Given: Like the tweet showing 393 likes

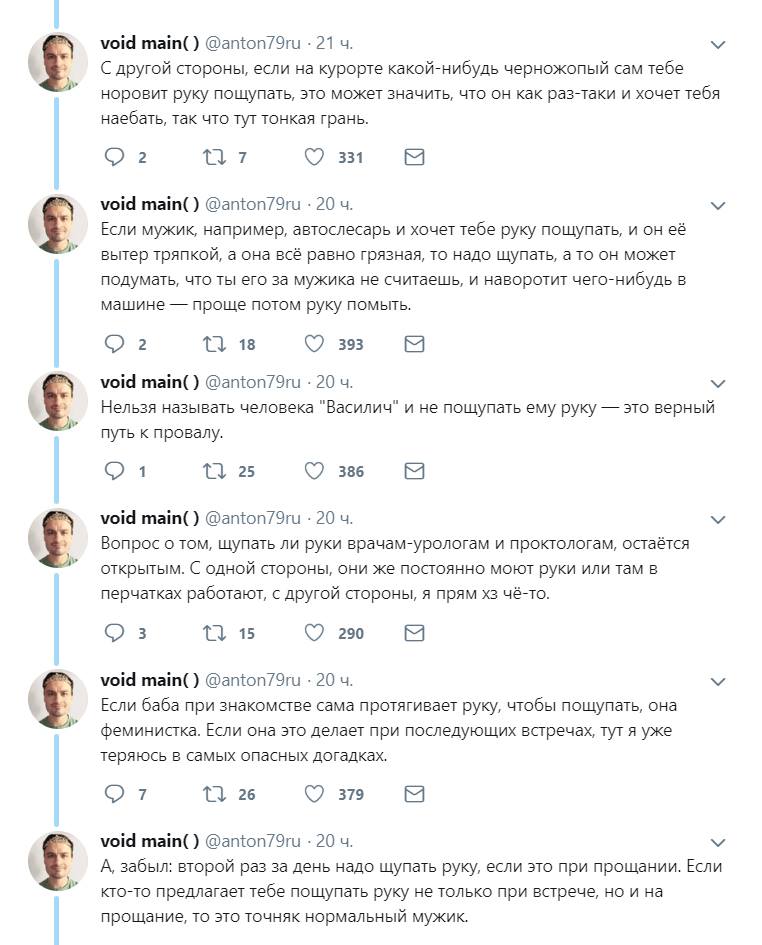Looking at the screenshot, I should (313, 344).
